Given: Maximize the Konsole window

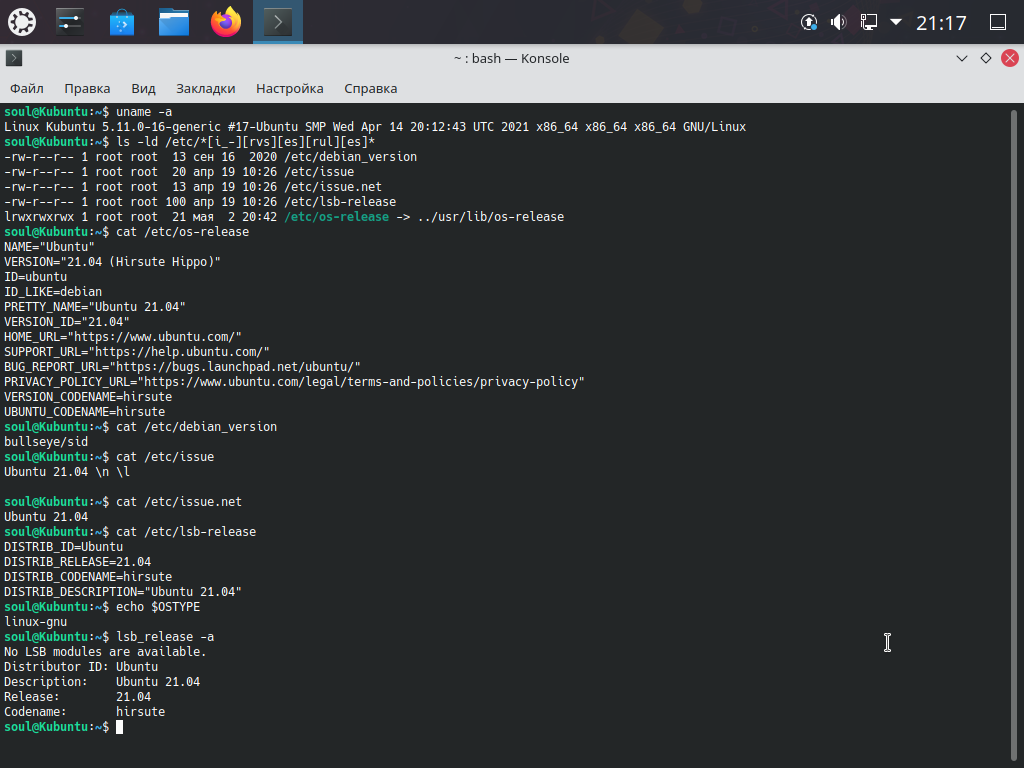Looking at the screenshot, I should (986, 58).
